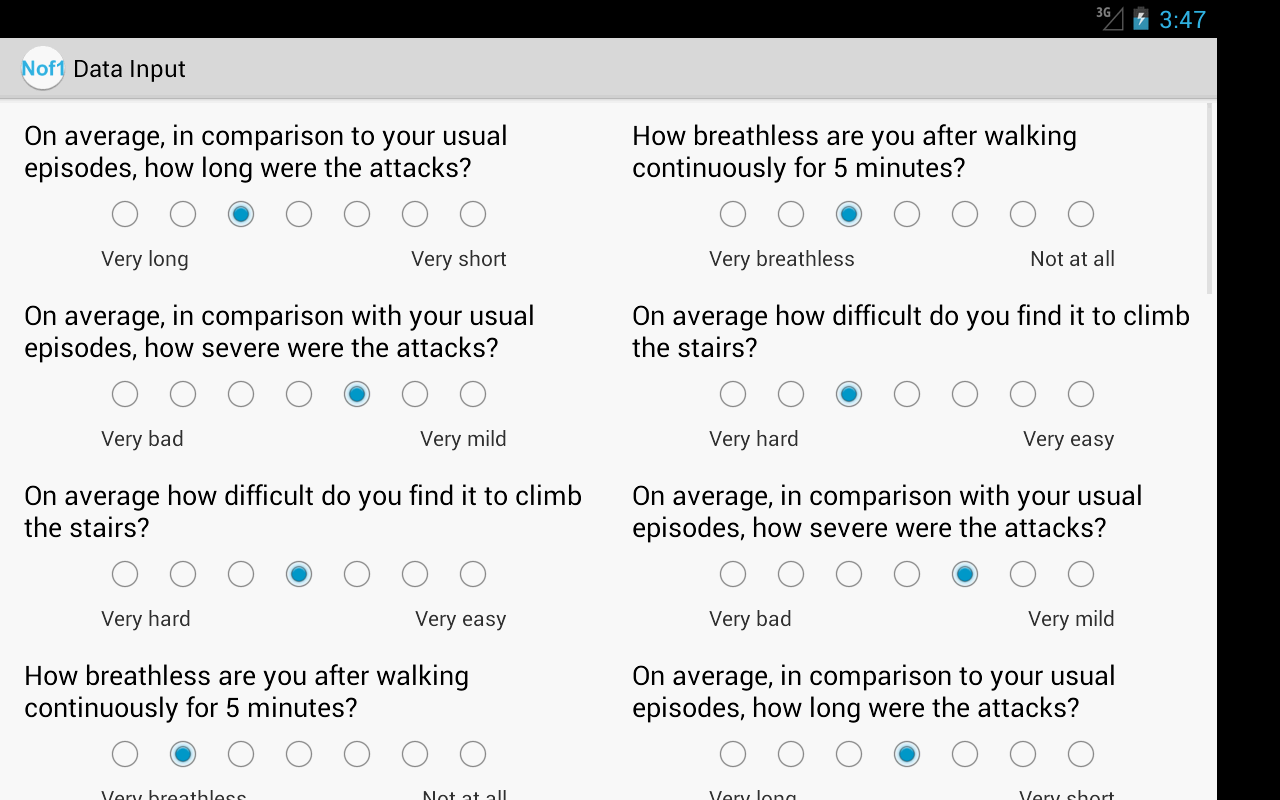Choose middle option for top-left attack length question

(299, 214)
